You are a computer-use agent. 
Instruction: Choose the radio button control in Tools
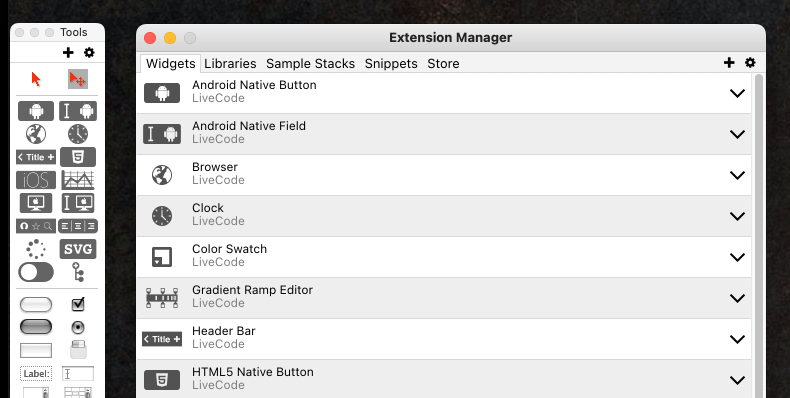pyautogui.click(x=78, y=327)
